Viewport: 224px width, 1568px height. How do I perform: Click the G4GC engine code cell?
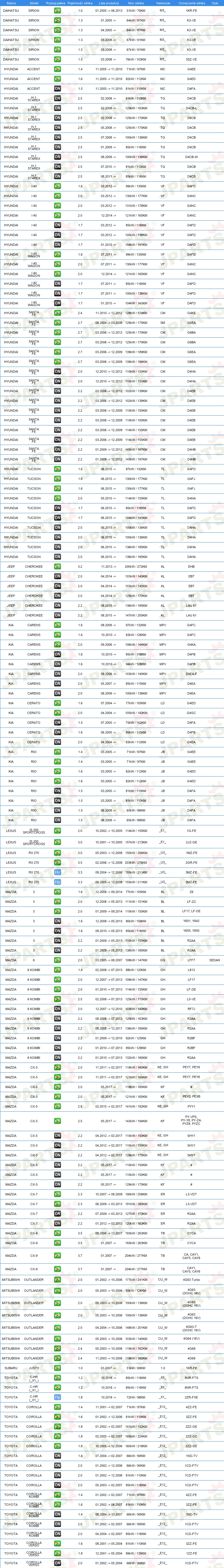tap(191, 713)
